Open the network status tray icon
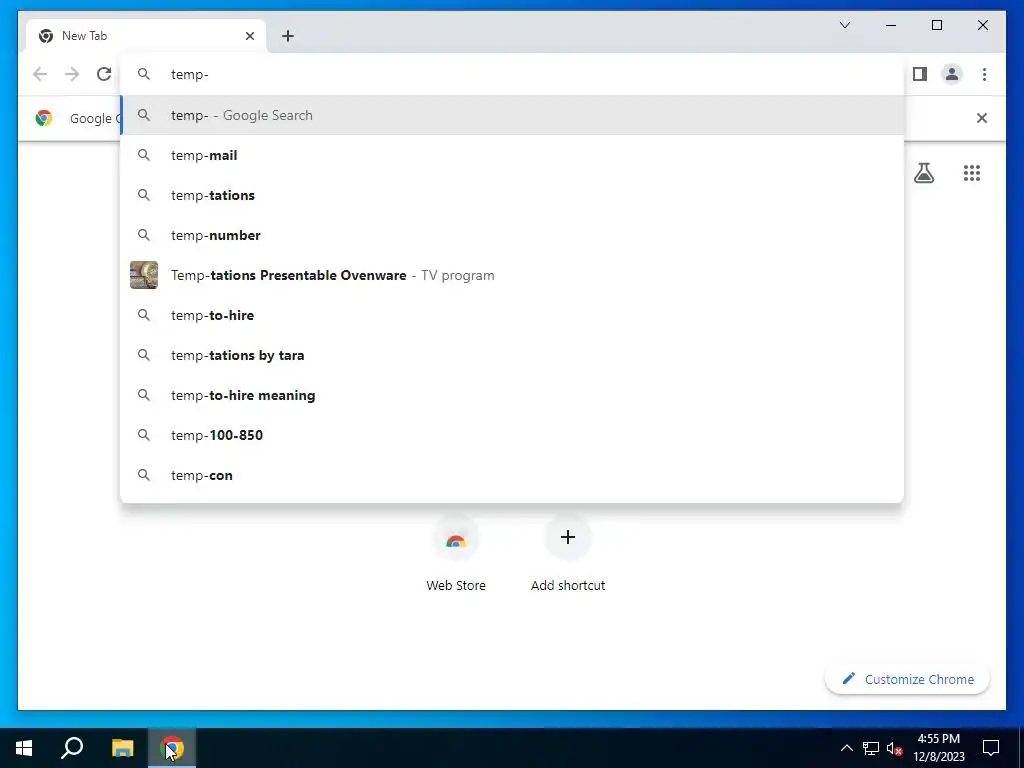 870,748
